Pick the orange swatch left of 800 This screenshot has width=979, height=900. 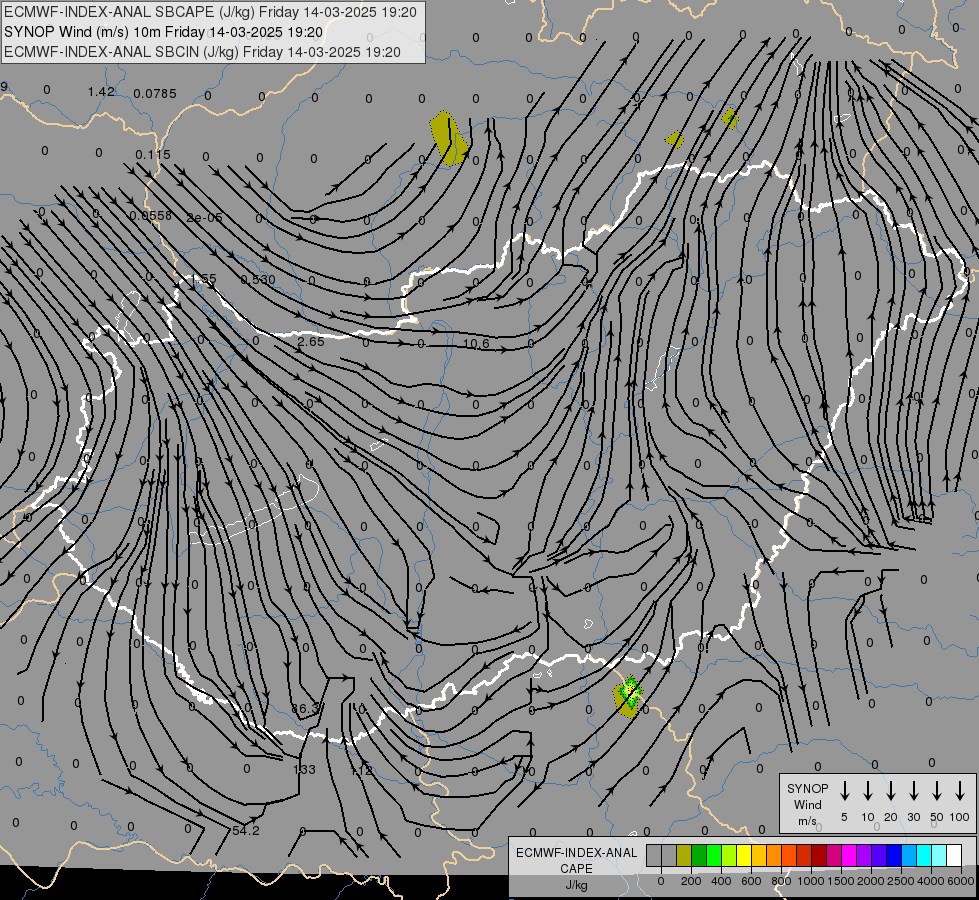click(774, 855)
